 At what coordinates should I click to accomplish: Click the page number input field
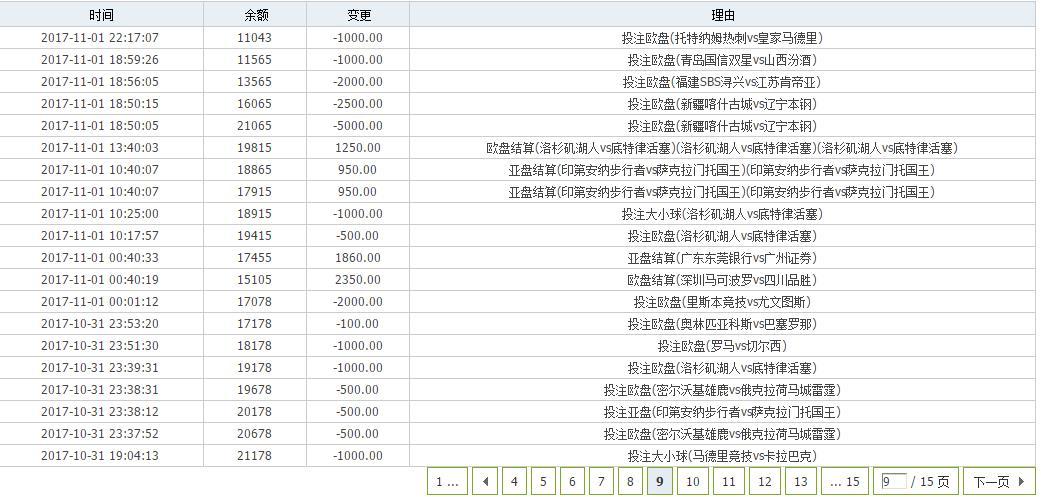tap(894, 481)
